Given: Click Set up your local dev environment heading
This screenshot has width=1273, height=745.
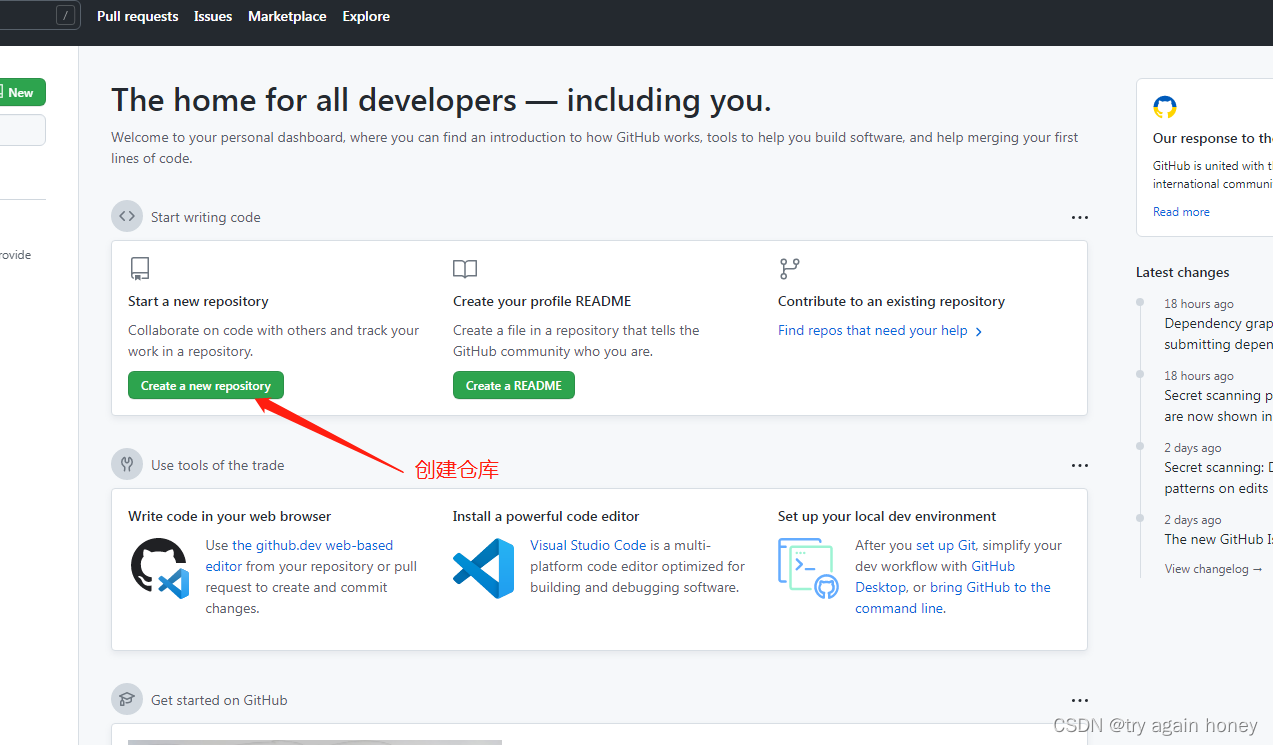Looking at the screenshot, I should (887, 516).
